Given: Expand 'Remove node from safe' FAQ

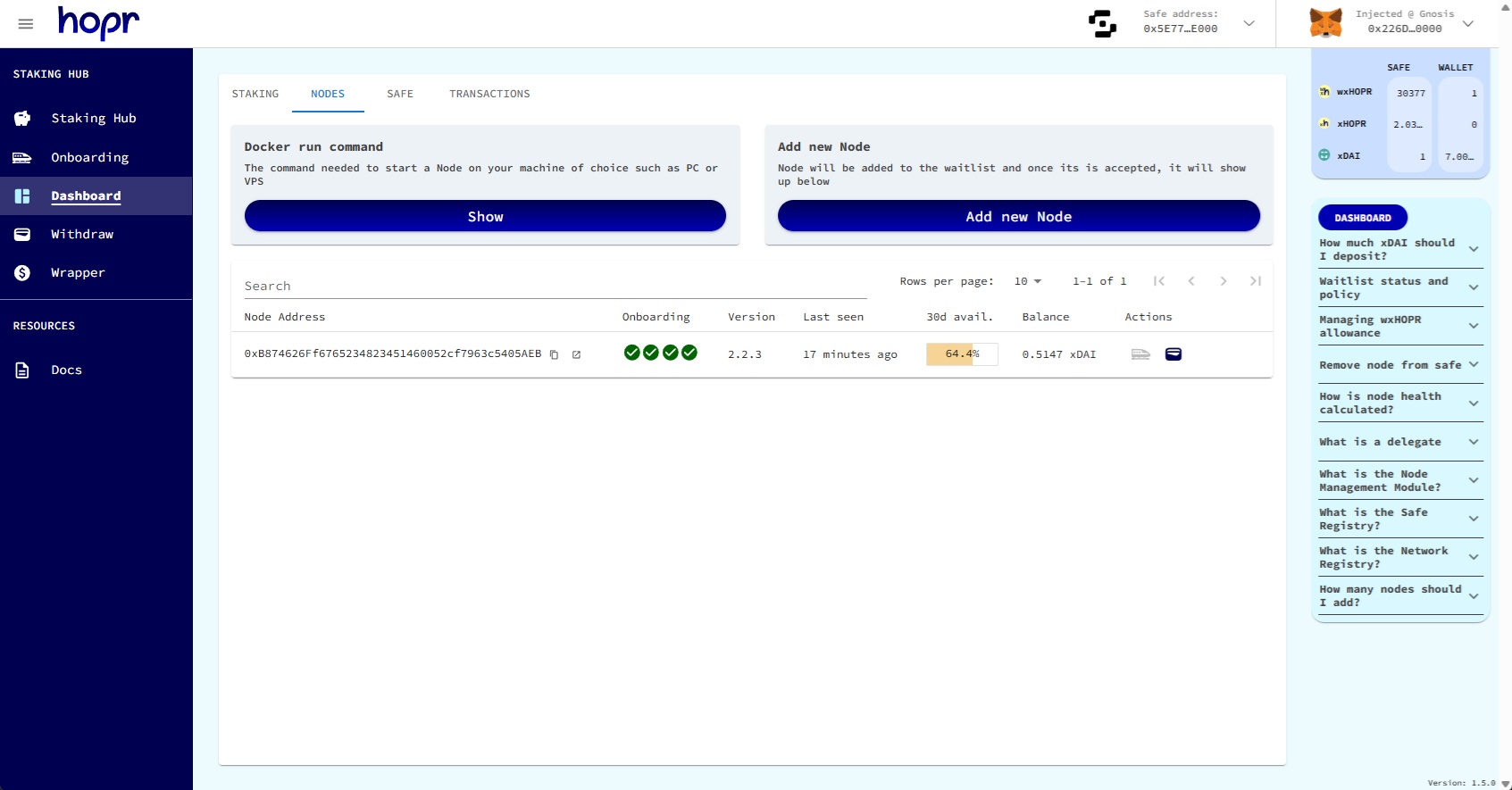Looking at the screenshot, I should pyautogui.click(x=1399, y=365).
